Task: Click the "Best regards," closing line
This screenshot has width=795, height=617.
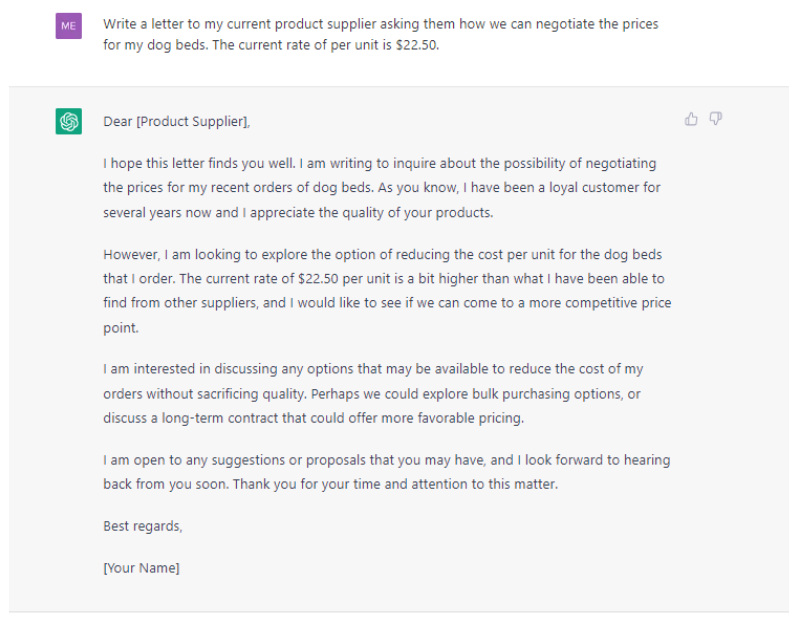Action: (x=142, y=526)
